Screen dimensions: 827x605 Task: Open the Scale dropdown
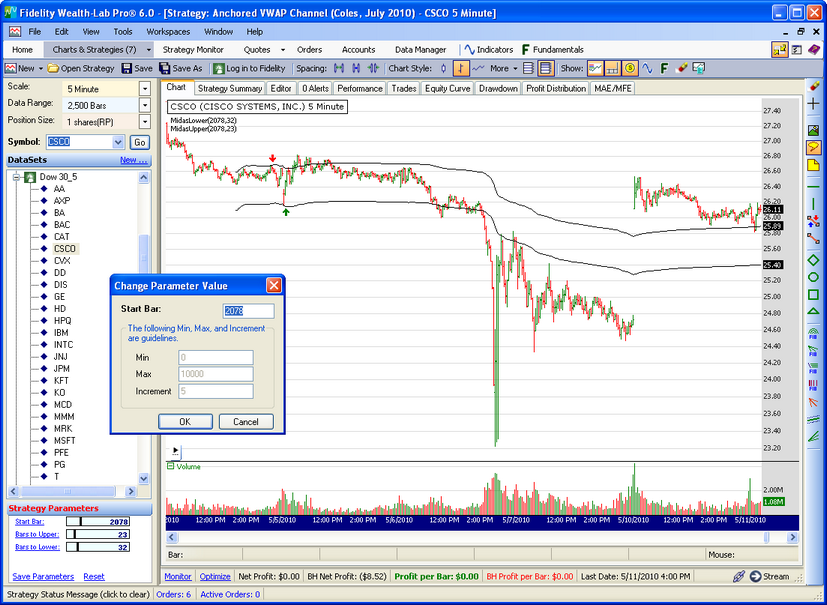tap(145, 88)
